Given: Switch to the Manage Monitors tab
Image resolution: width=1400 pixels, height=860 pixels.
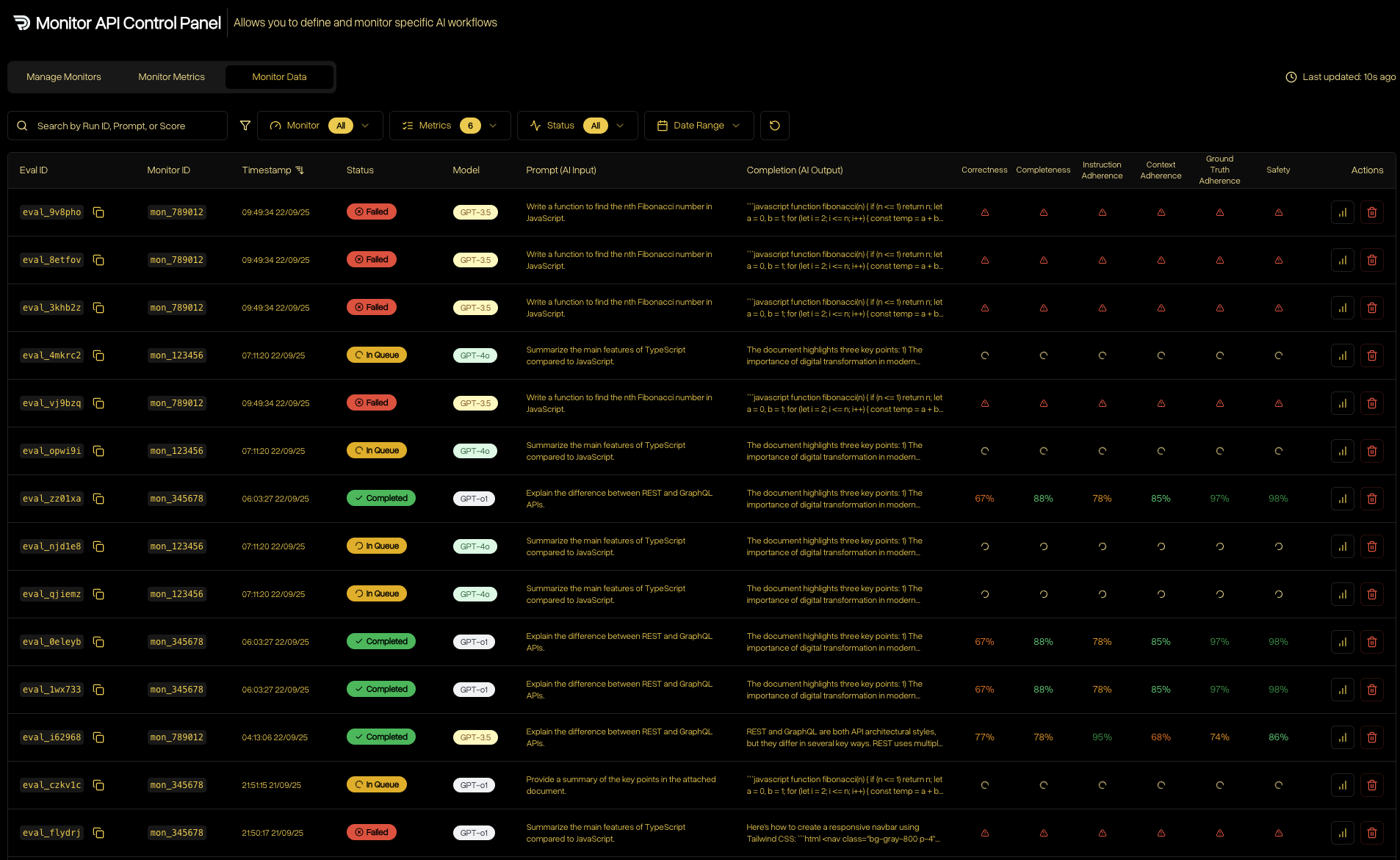Looking at the screenshot, I should 64,76.
